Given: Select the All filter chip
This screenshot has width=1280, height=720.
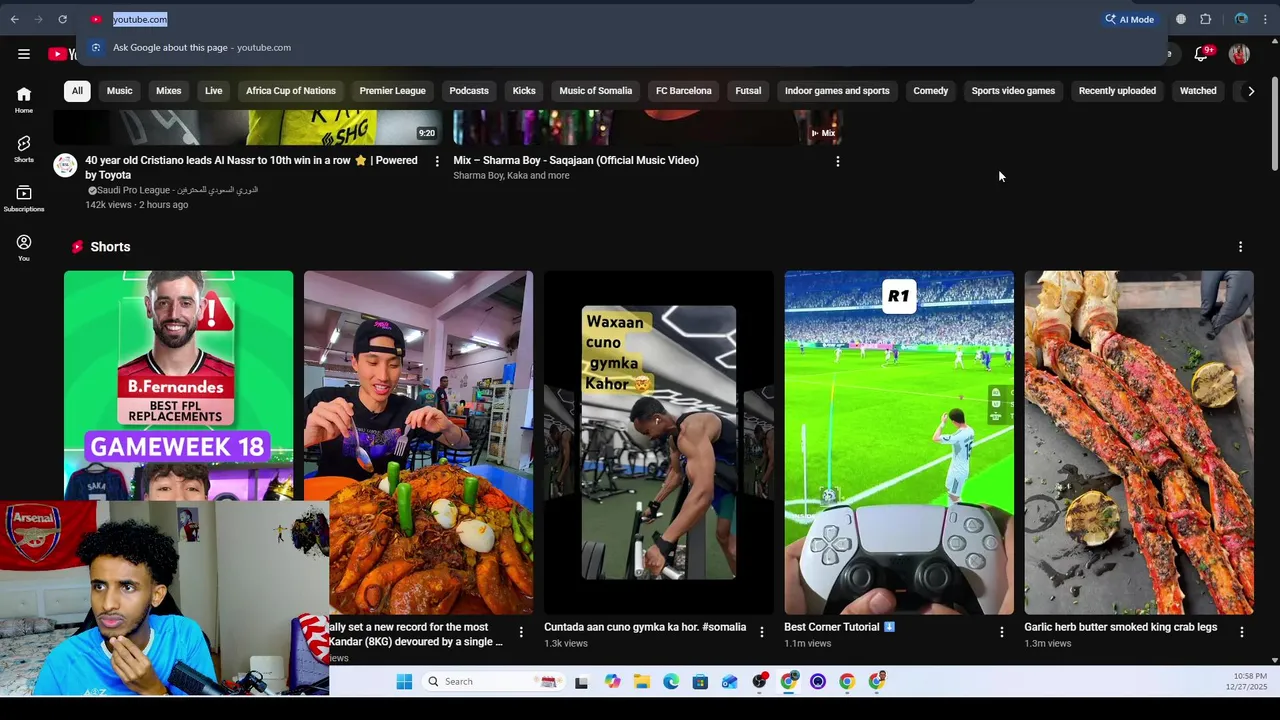Looking at the screenshot, I should pyautogui.click(x=77, y=91).
